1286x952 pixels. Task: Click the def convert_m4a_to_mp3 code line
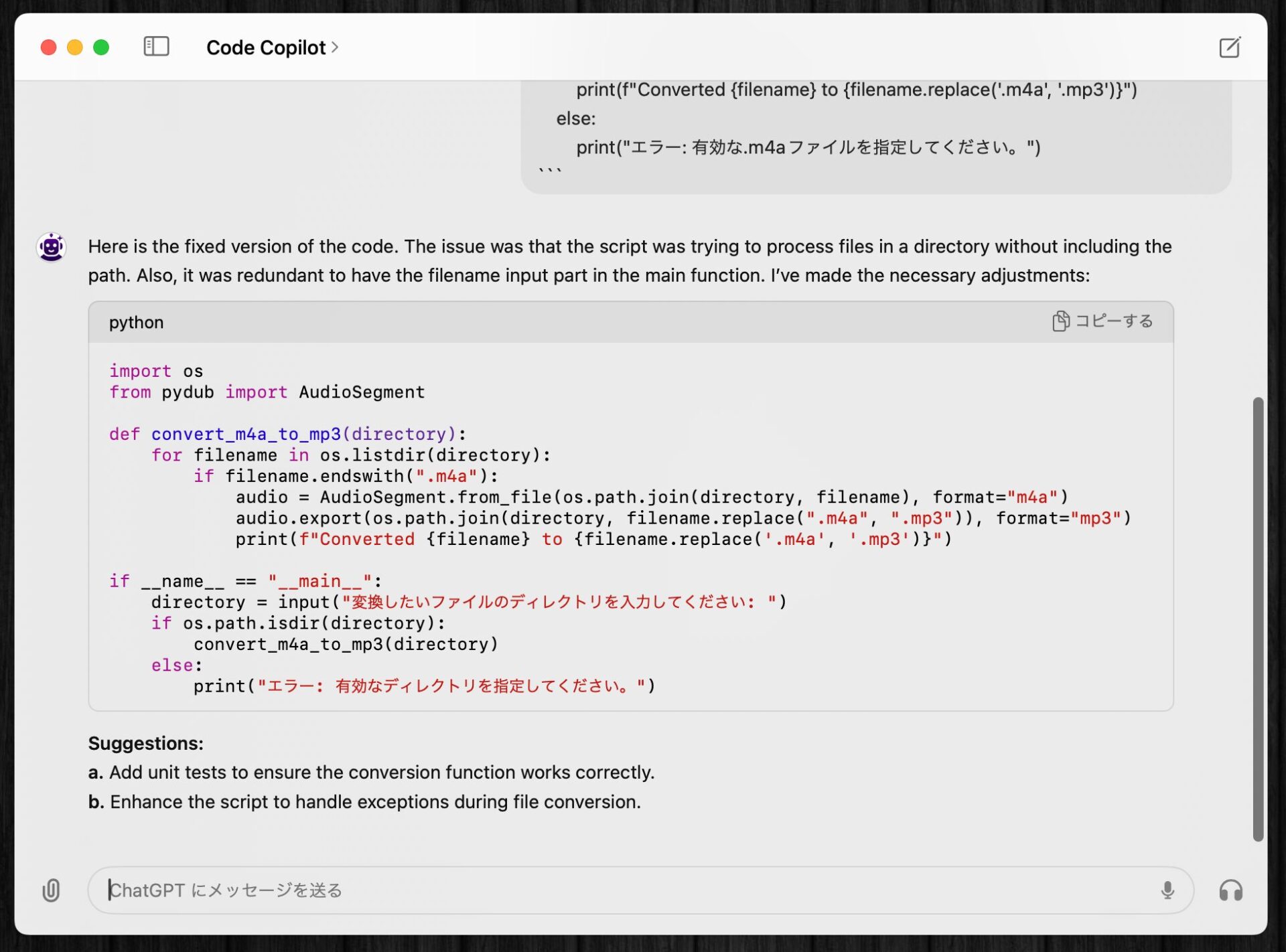[x=287, y=434]
